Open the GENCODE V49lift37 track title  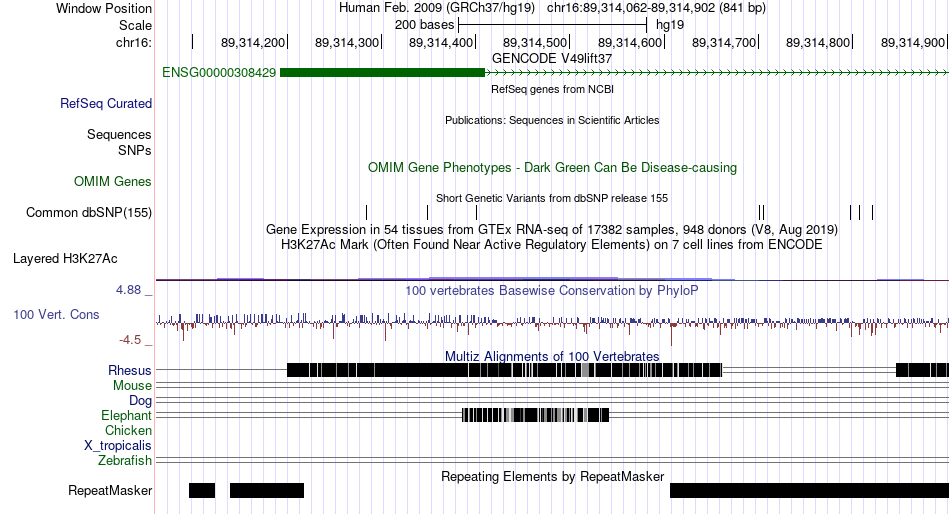tap(552, 59)
